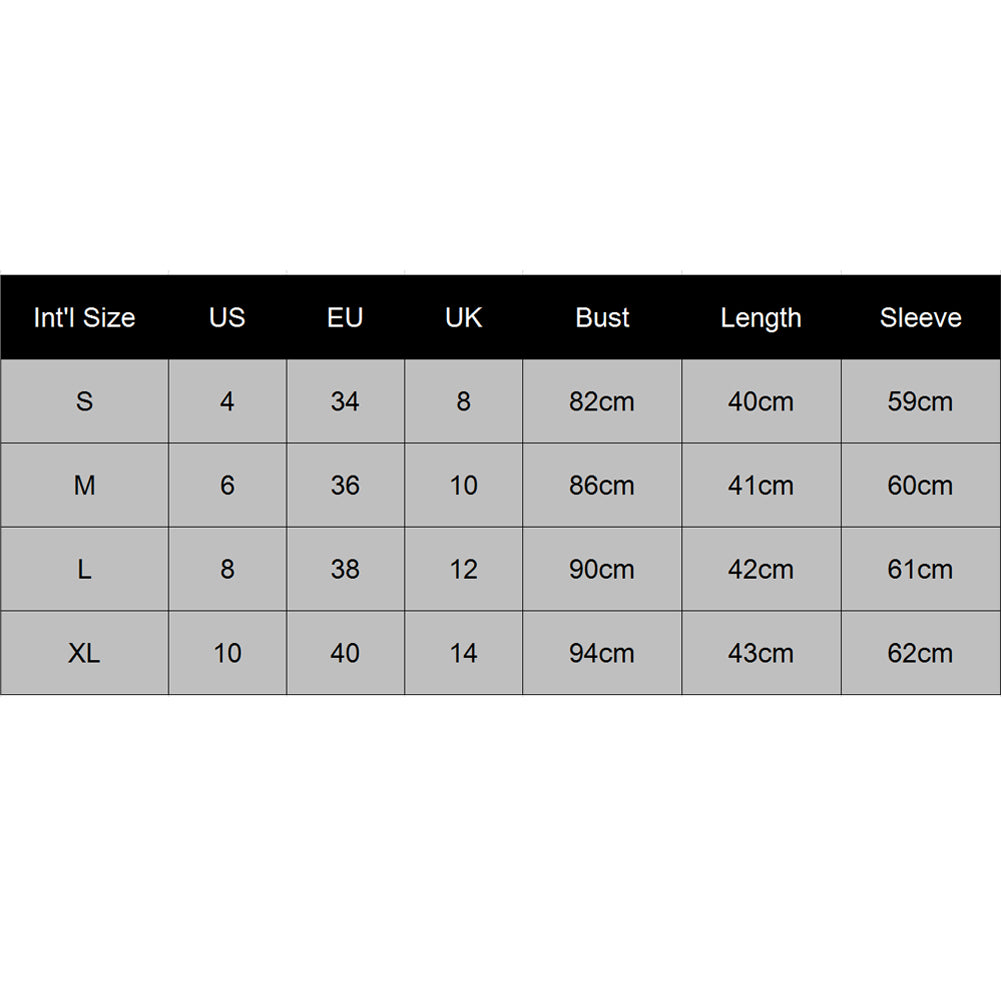Screen dimensions: 1001x1001
Task: Select the 86cm bust measurement
Action: 602,486
